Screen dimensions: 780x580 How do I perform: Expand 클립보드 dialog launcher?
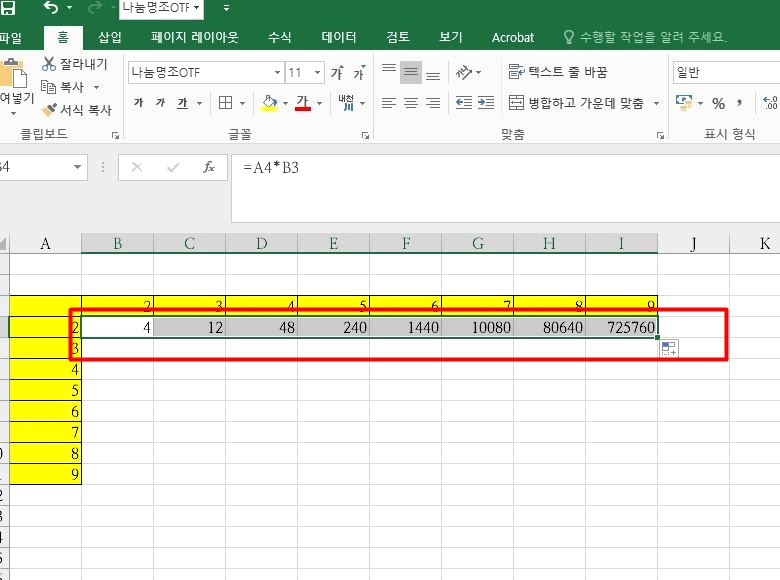tap(115, 135)
